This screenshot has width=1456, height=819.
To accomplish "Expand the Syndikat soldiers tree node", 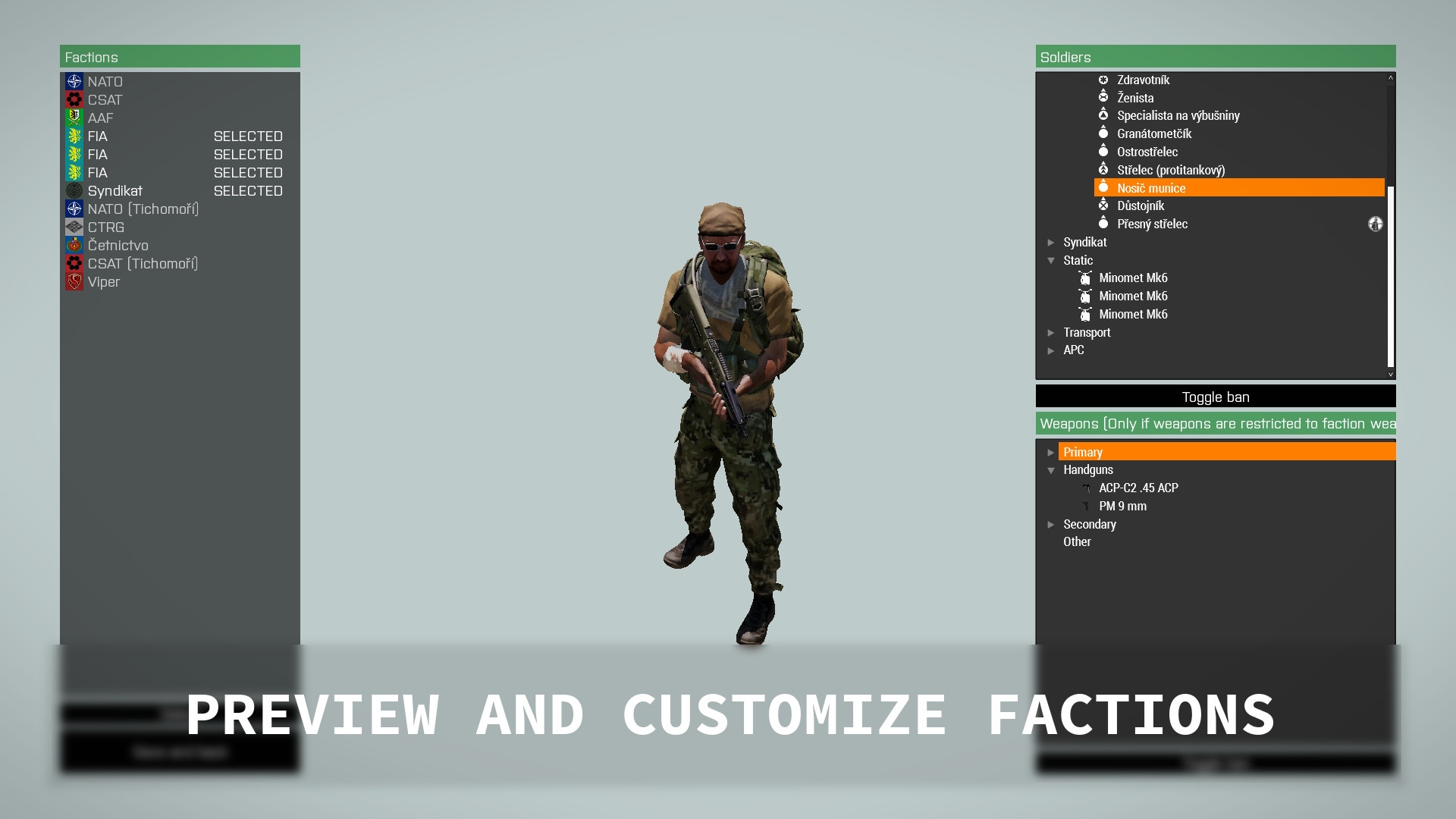I will 1051,243.
